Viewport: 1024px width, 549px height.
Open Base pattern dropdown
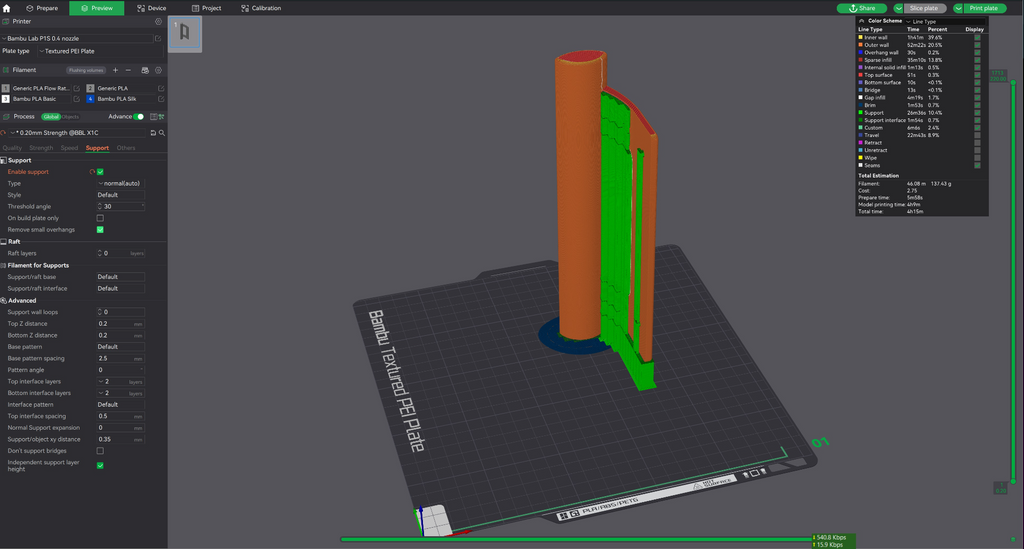tap(121, 347)
